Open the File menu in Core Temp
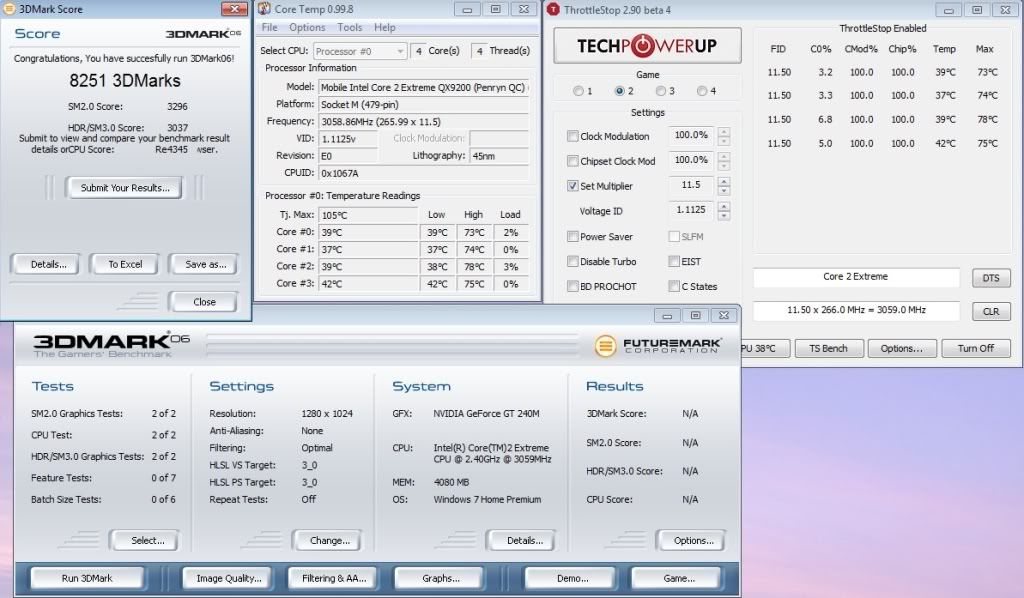Viewport: 1024px width, 598px height. (269, 27)
